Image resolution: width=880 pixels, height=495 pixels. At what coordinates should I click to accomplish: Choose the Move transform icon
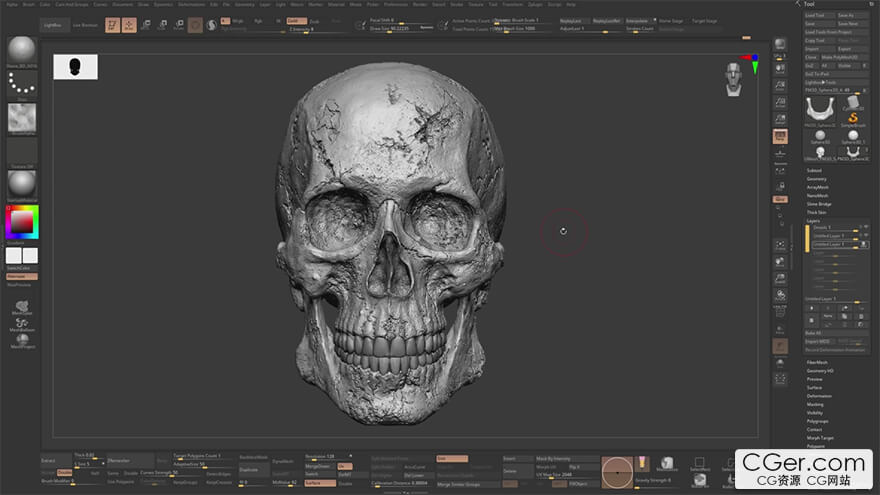point(146,25)
